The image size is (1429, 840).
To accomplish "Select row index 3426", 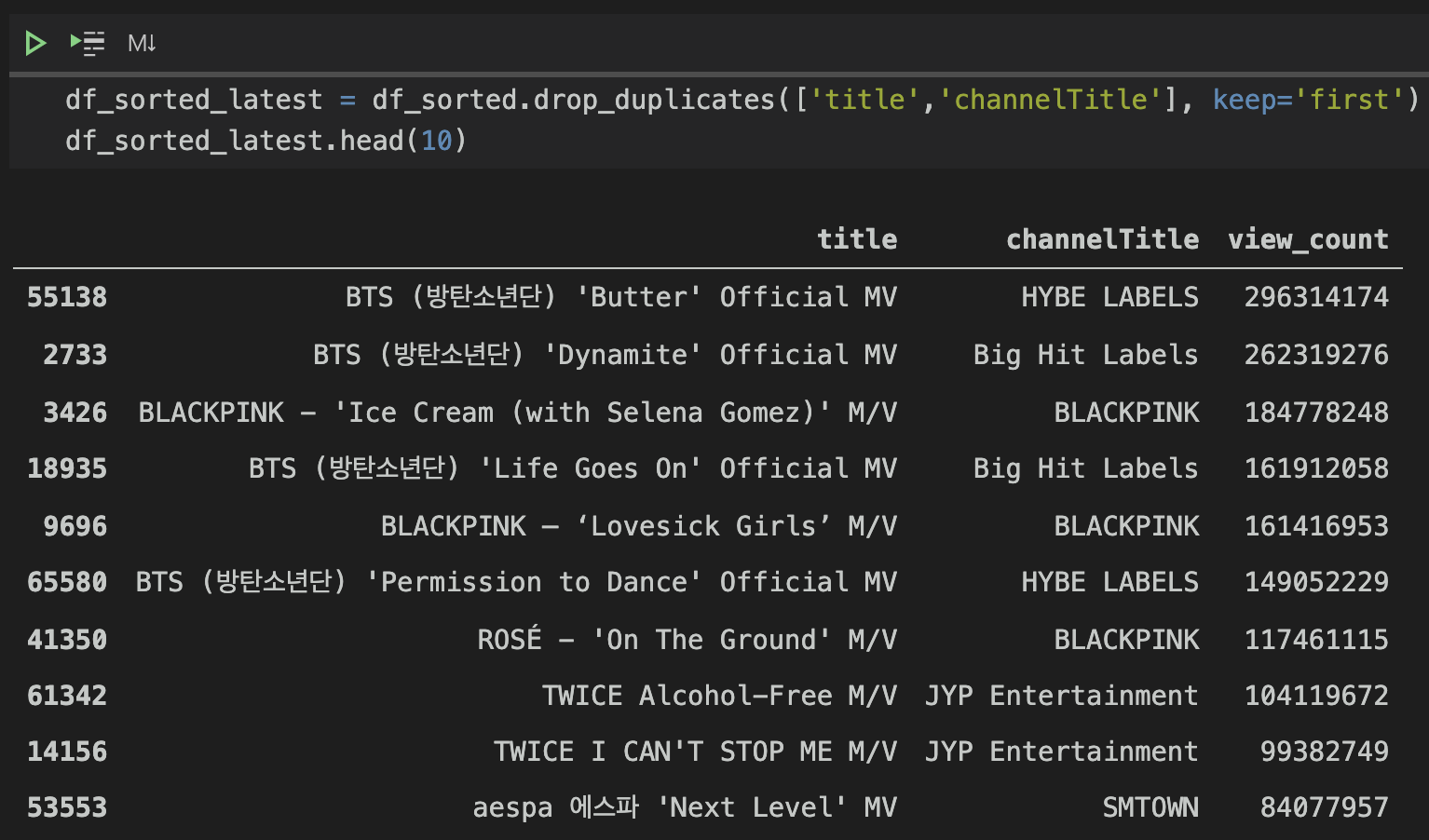I will 75,413.
